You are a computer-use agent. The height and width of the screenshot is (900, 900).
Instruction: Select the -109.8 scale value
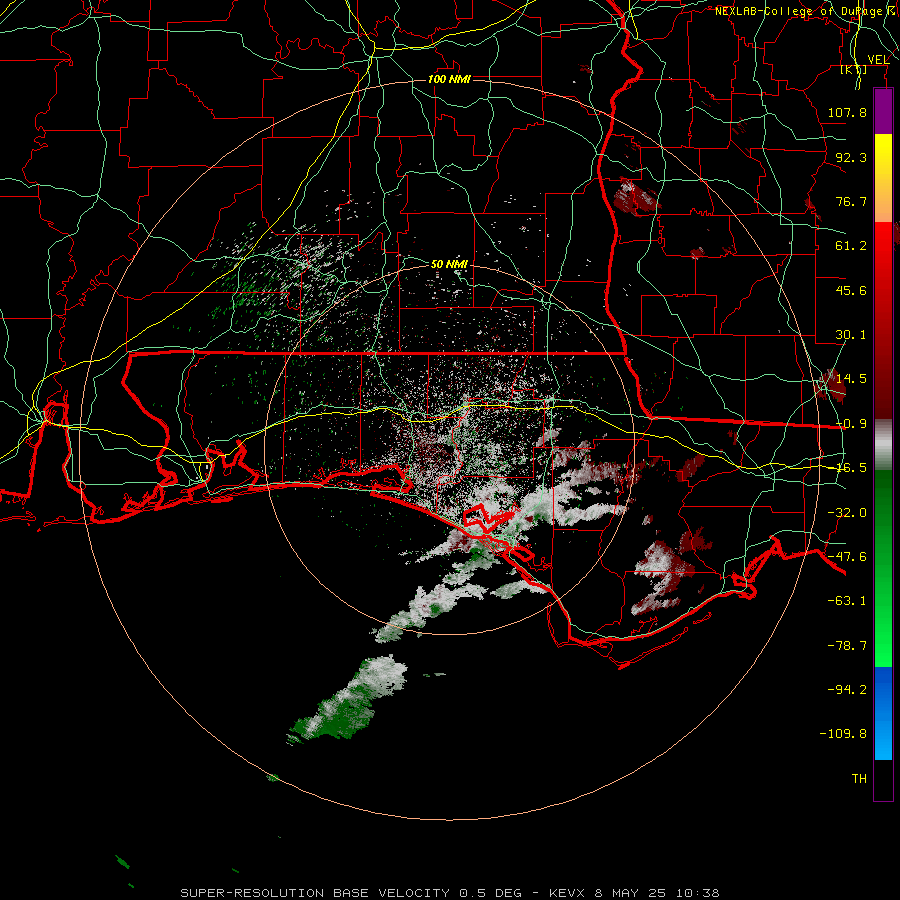click(x=843, y=734)
